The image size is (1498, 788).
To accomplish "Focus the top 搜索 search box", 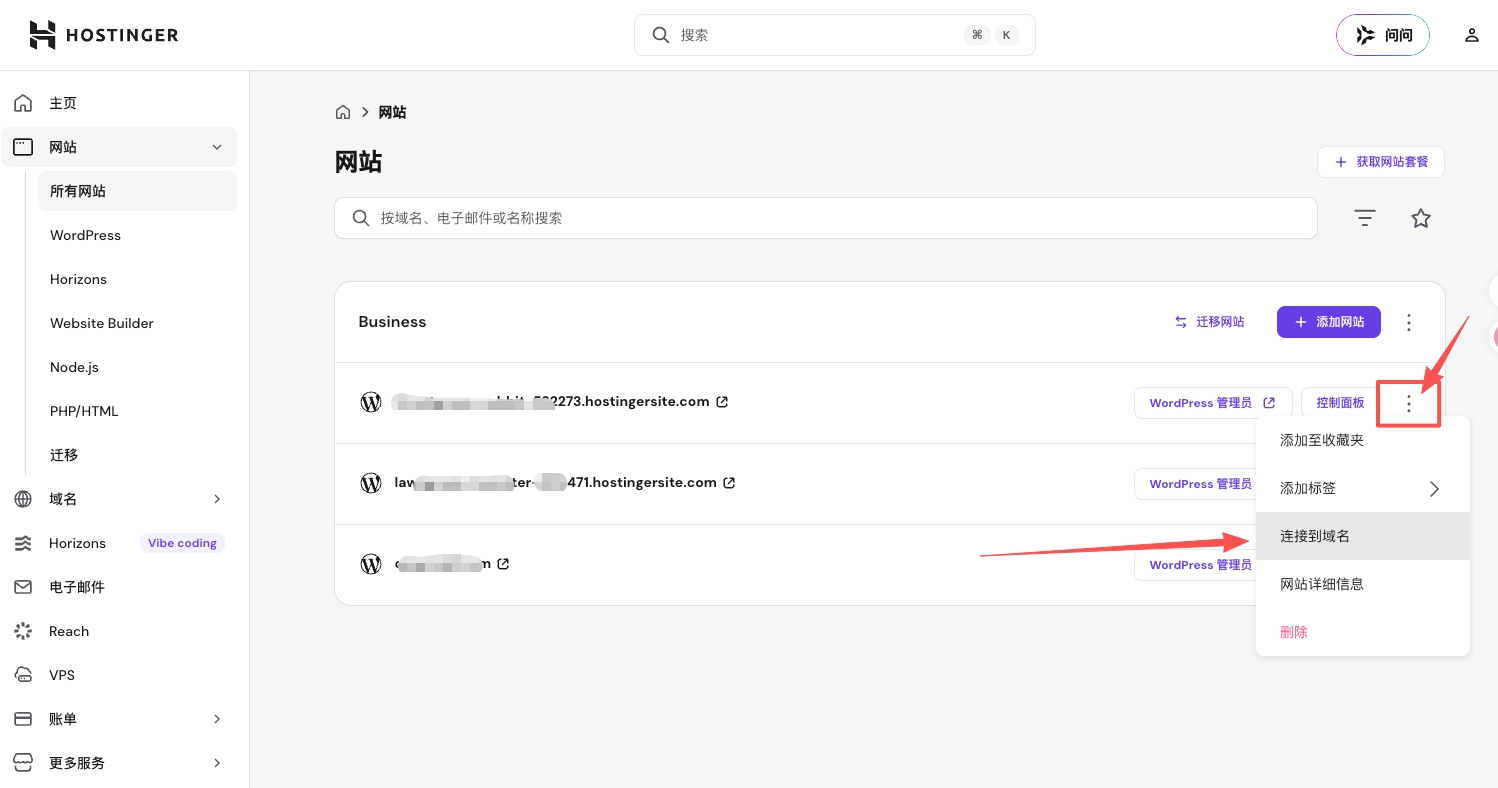I will pyautogui.click(x=835, y=35).
